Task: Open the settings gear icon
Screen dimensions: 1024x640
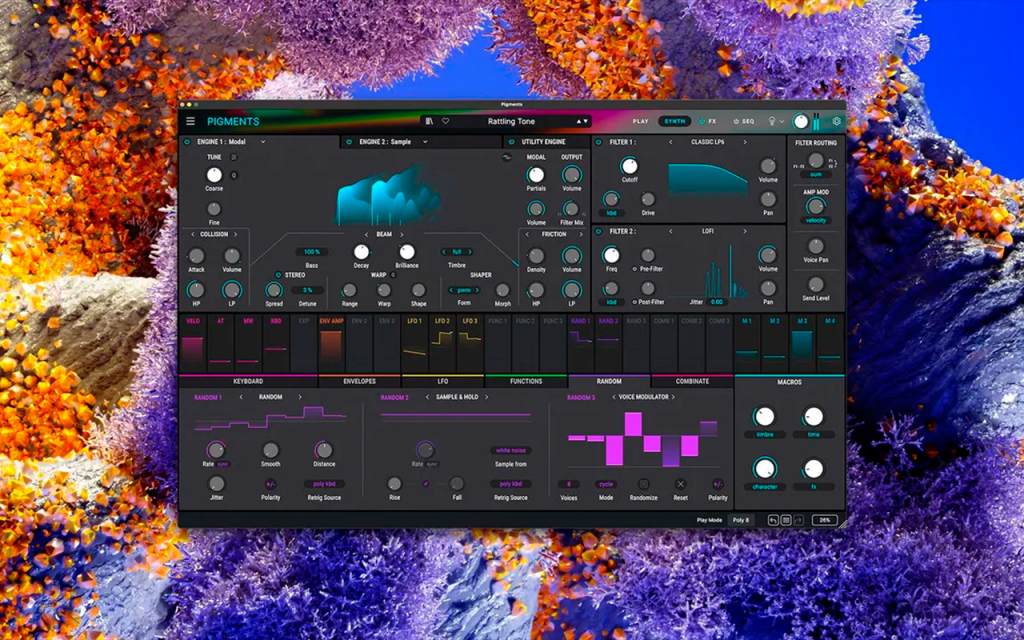Action: 836,121
